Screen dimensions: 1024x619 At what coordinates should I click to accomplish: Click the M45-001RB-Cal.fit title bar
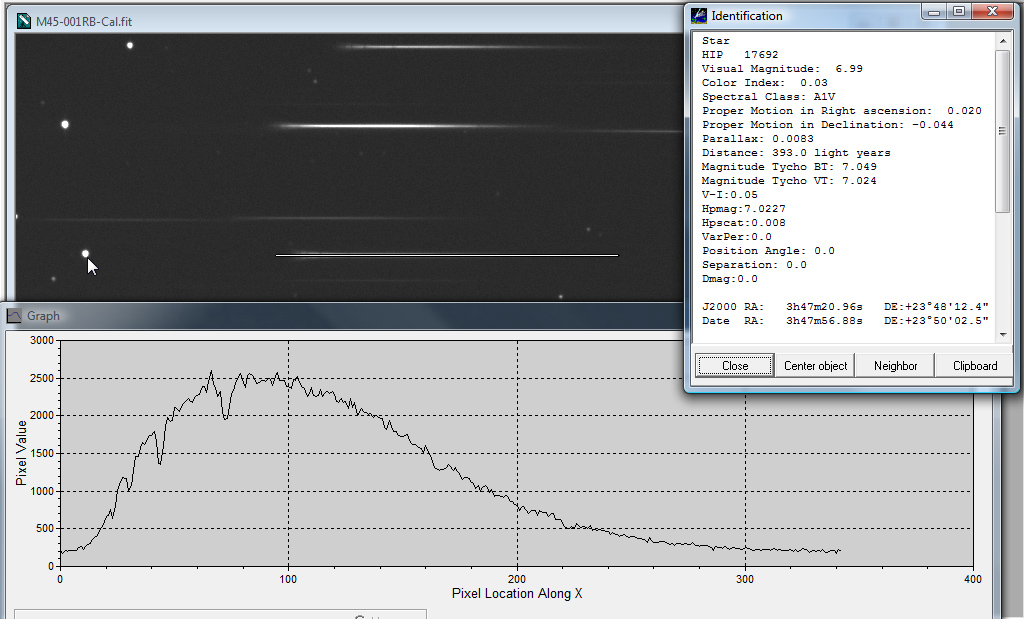point(350,21)
